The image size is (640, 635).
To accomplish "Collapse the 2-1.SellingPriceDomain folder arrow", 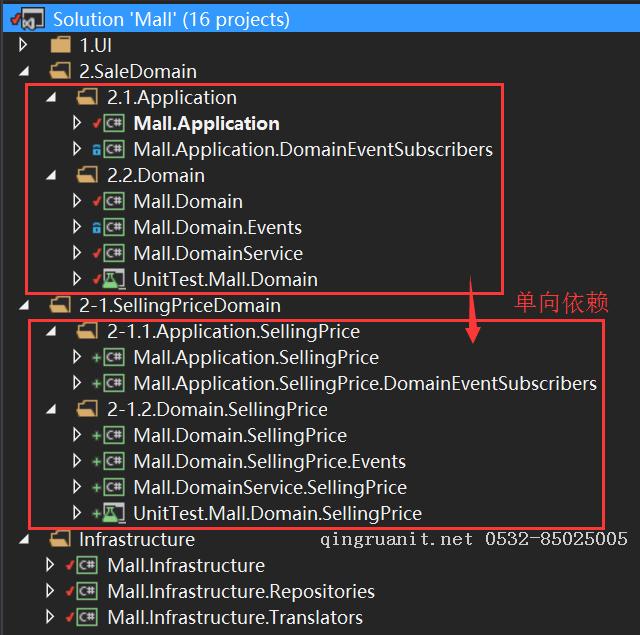I will (24, 306).
